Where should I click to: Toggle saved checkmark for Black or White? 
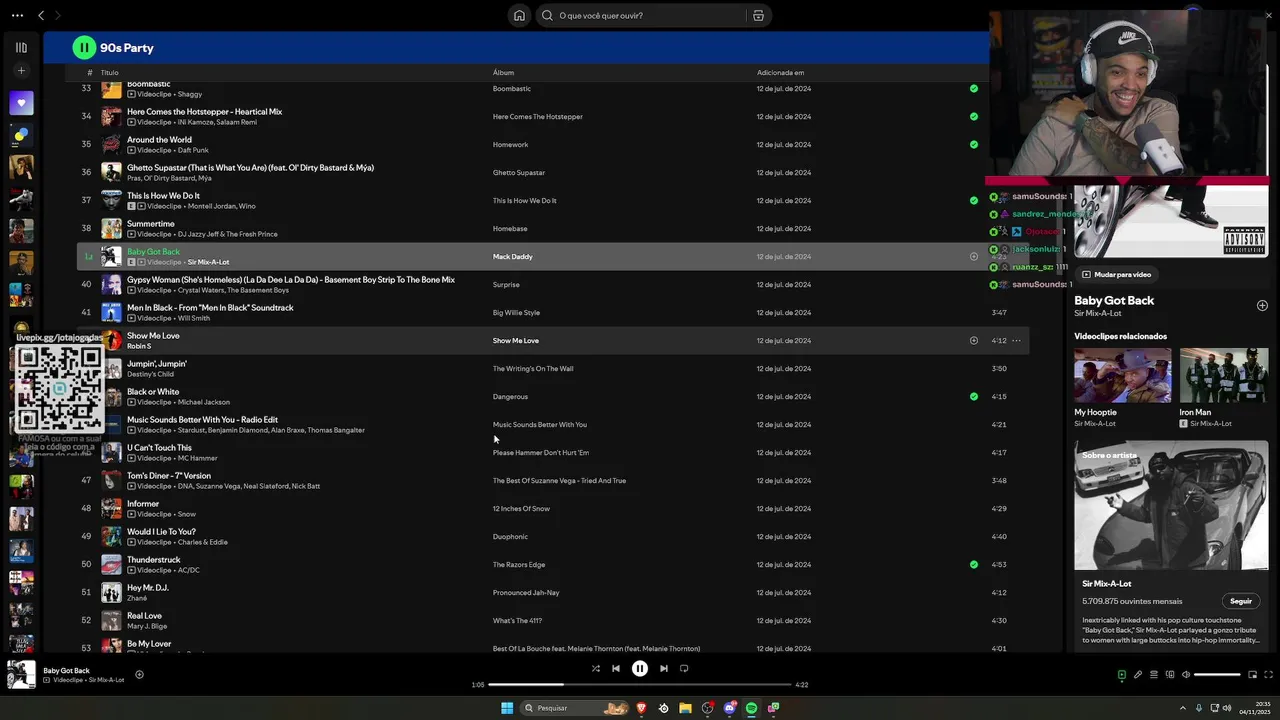point(974,396)
